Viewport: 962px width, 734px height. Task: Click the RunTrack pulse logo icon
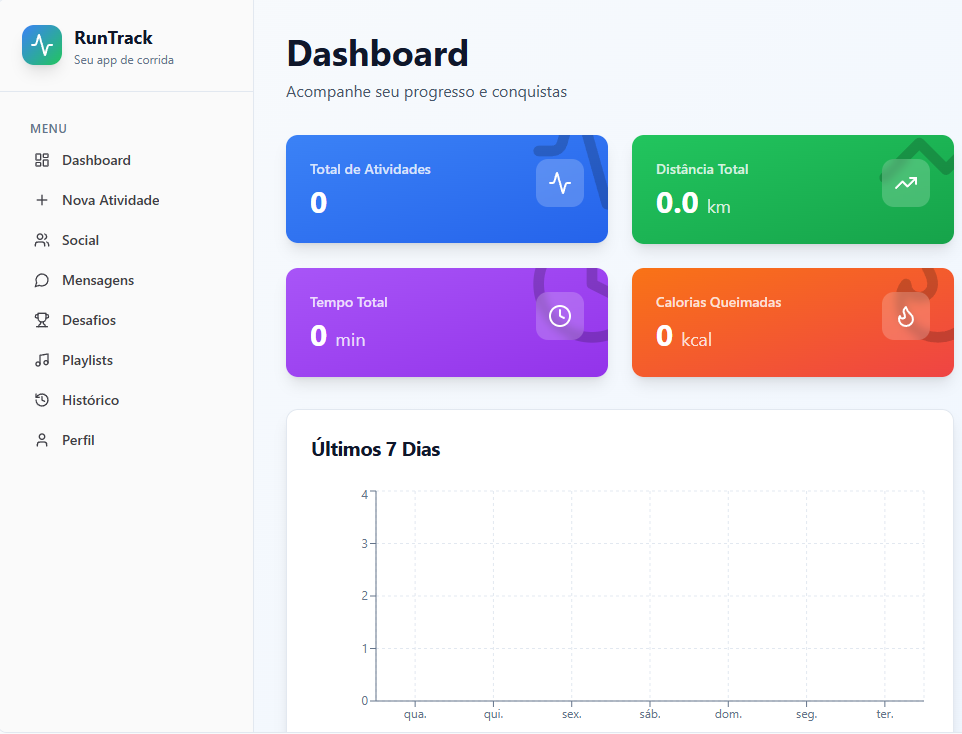pyautogui.click(x=42, y=45)
